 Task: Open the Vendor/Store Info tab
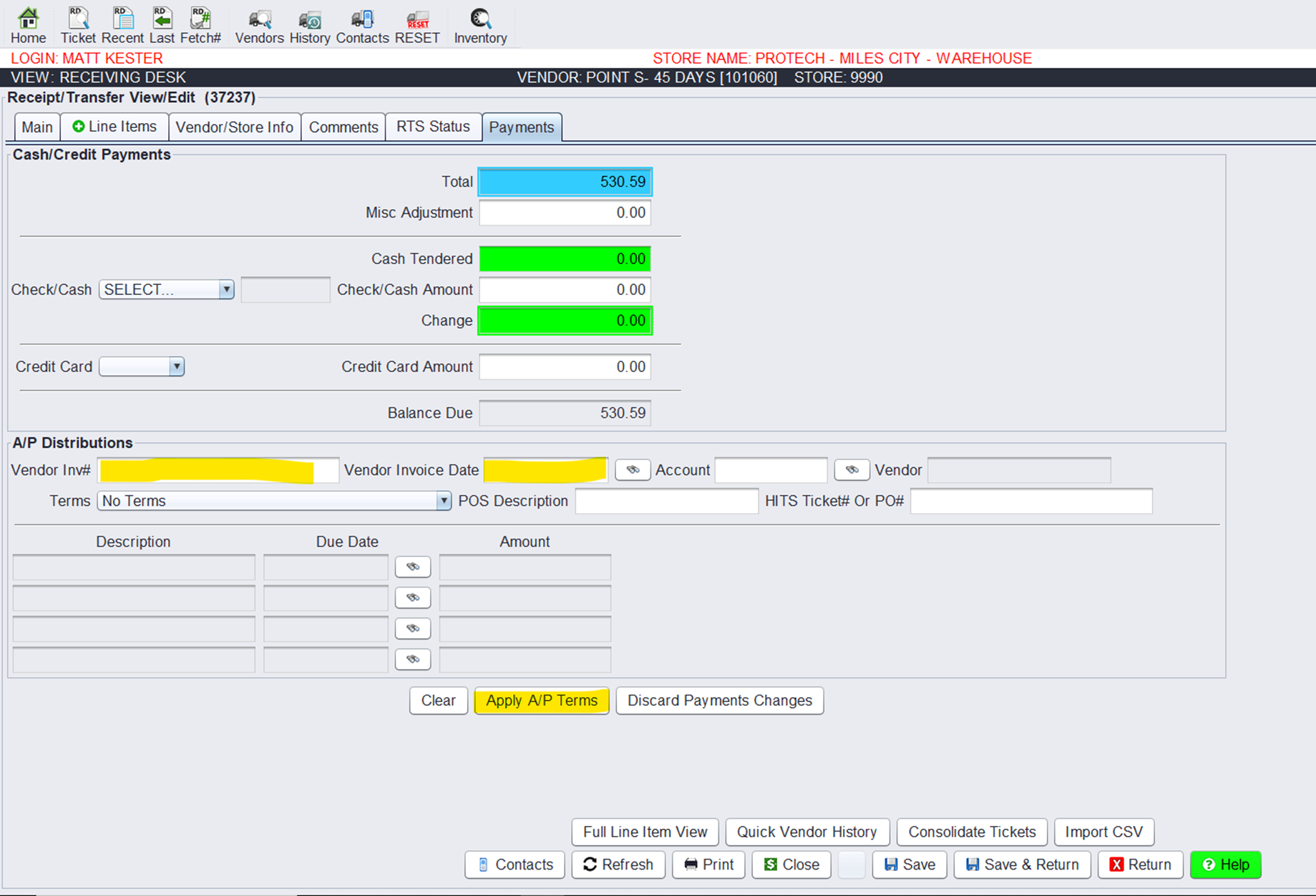(x=234, y=127)
